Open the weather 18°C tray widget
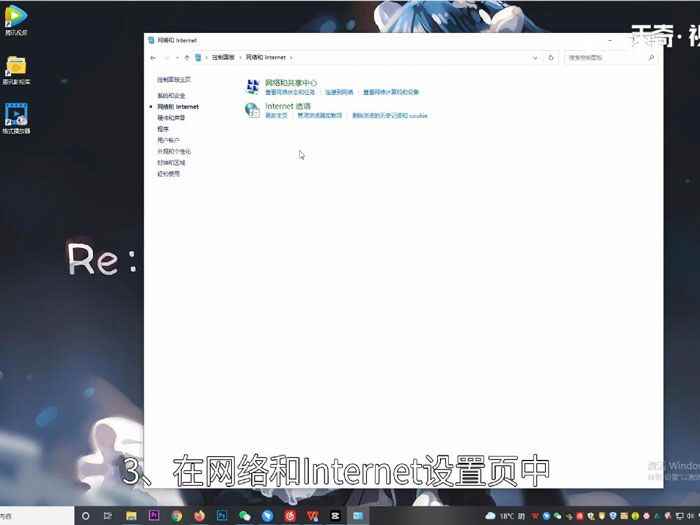The height and width of the screenshot is (525, 700). pyautogui.click(x=504, y=516)
